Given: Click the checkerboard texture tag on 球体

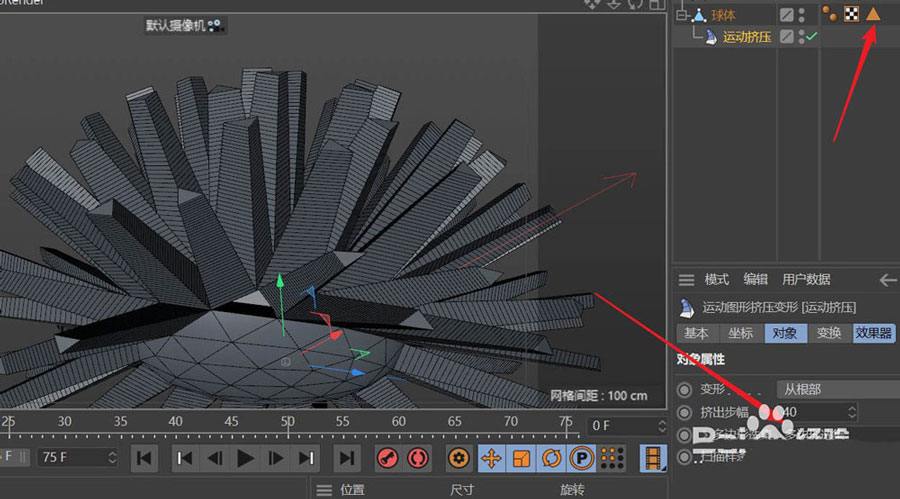Looking at the screenshot, I should [851, 14].
